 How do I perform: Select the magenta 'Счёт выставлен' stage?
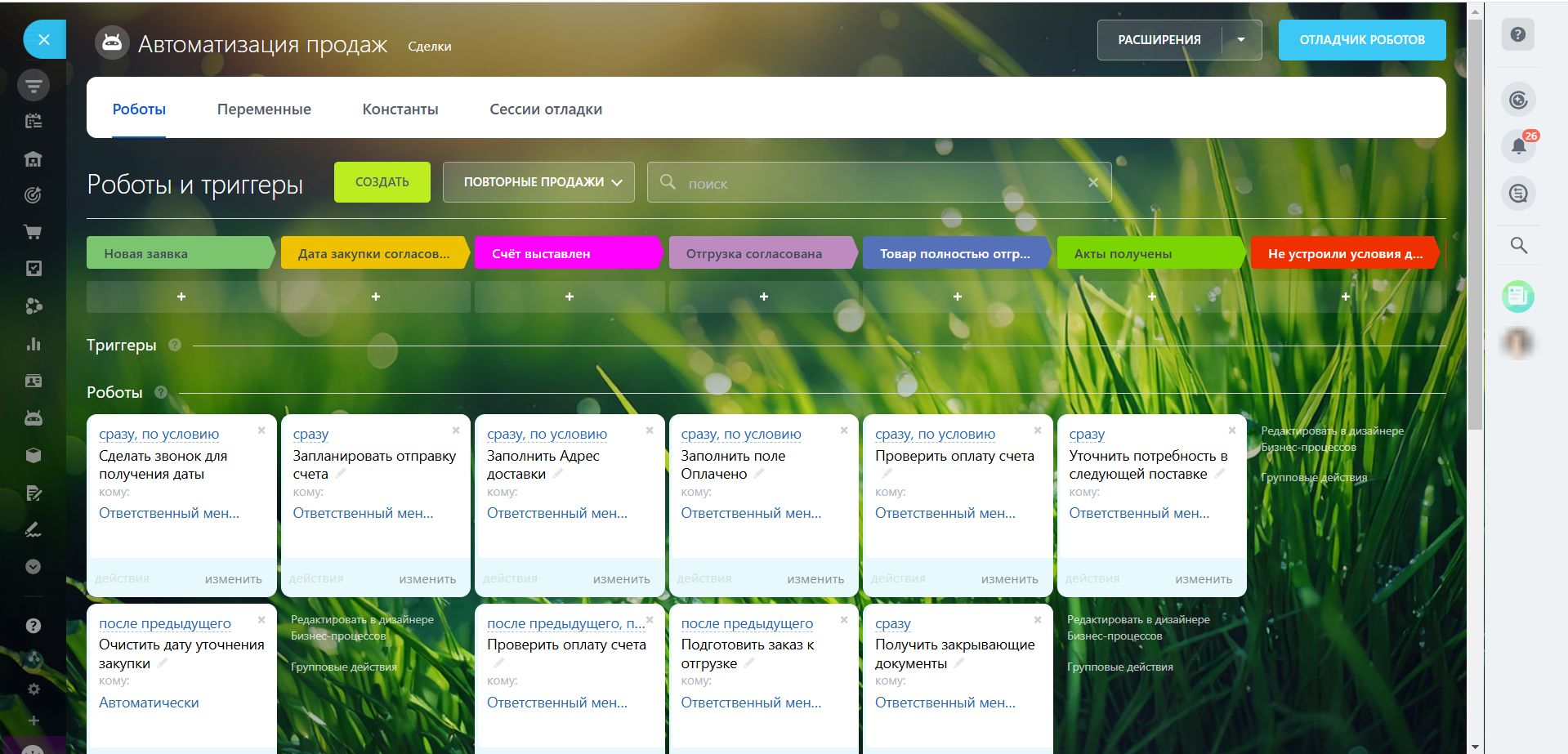click(x=566, y=253)
